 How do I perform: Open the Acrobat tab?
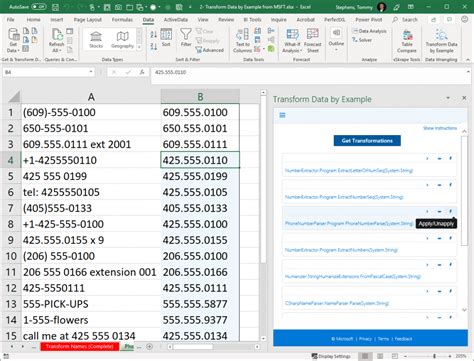tap(306, 20)
